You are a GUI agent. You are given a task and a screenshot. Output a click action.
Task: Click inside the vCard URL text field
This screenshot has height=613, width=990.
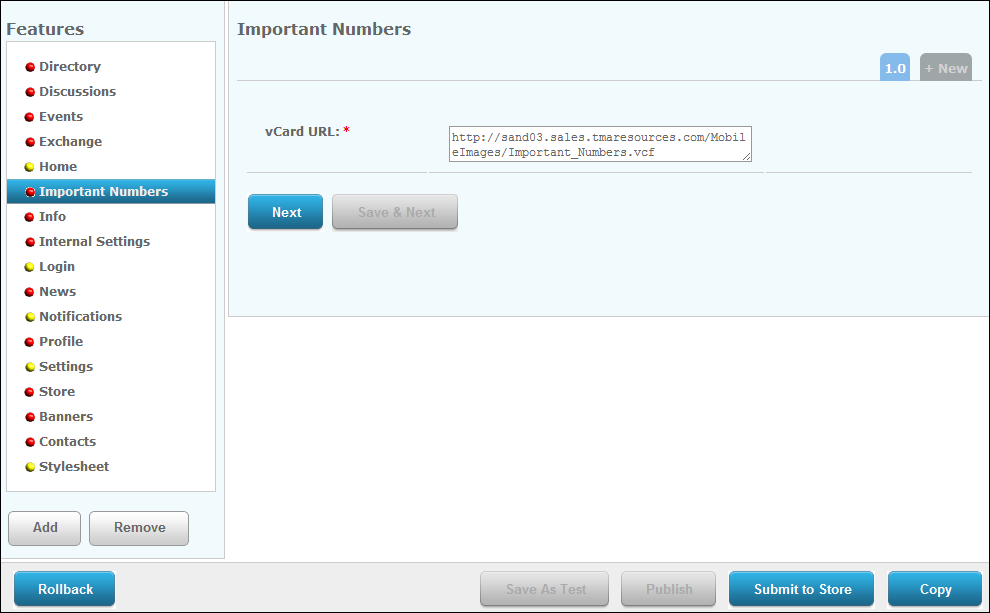click(x=599, y=144)
